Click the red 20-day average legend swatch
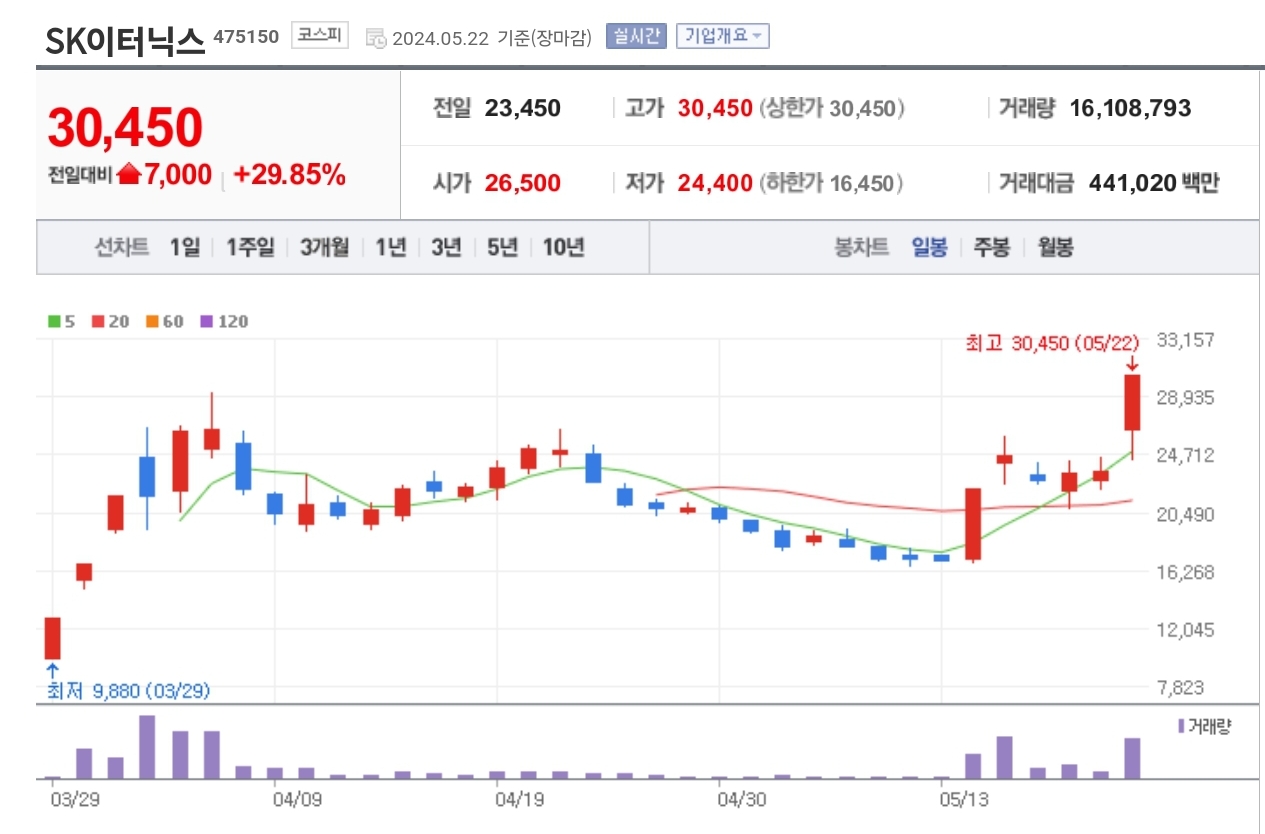Screen dimensions: 1265x834 coord(98,322)
